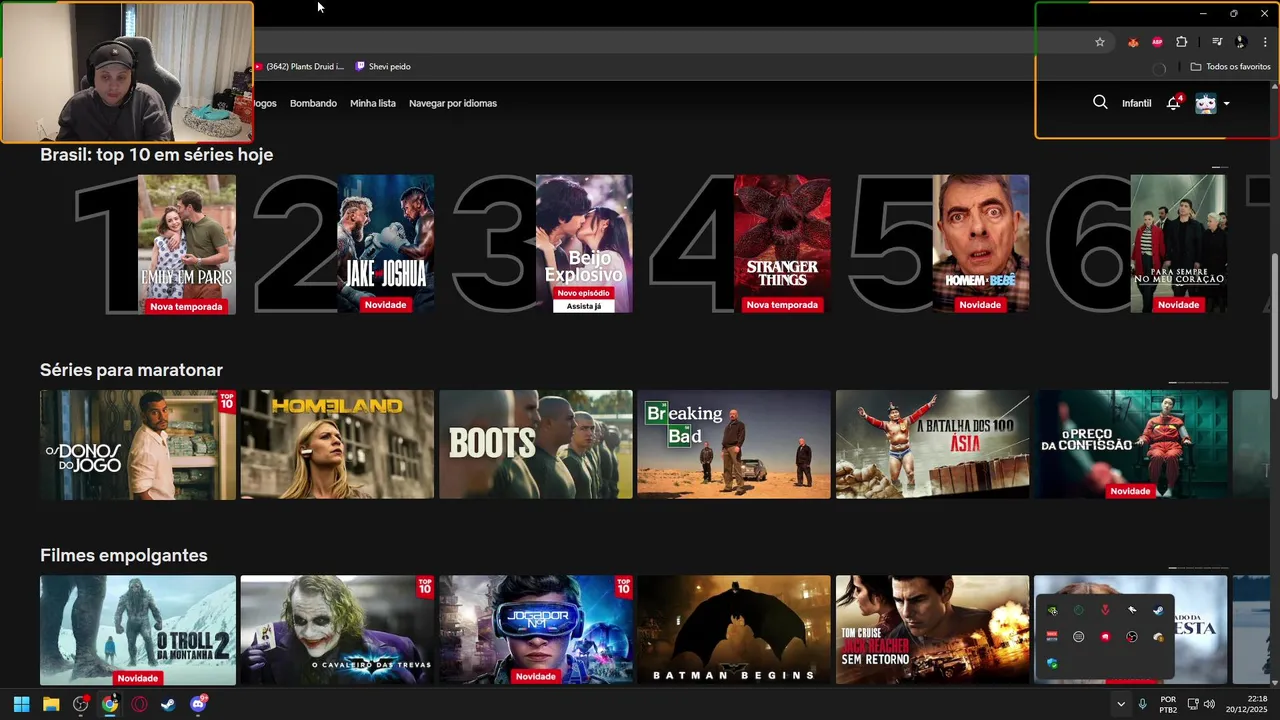Open the Homeland series card
The height and width of the screenshot is (720, 1280).
(x=337, y=444)
